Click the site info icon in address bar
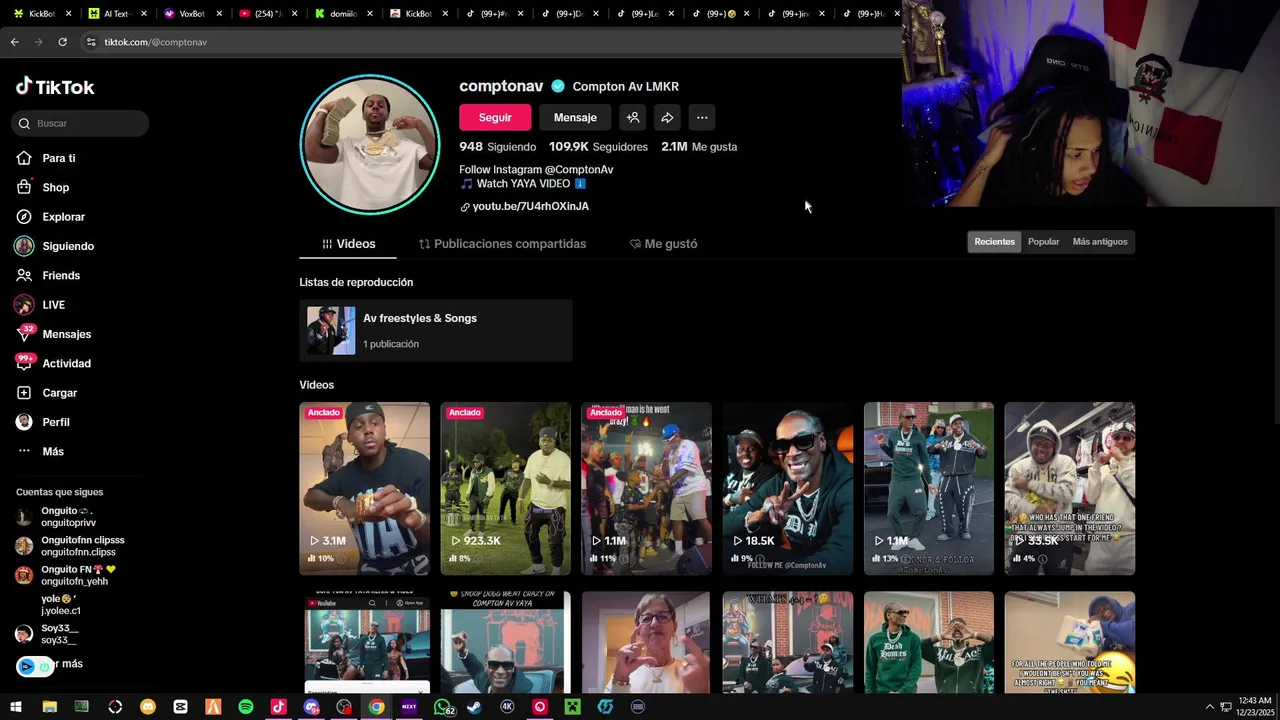Viewport: 1280px width, 720px height. pos(91,42)
